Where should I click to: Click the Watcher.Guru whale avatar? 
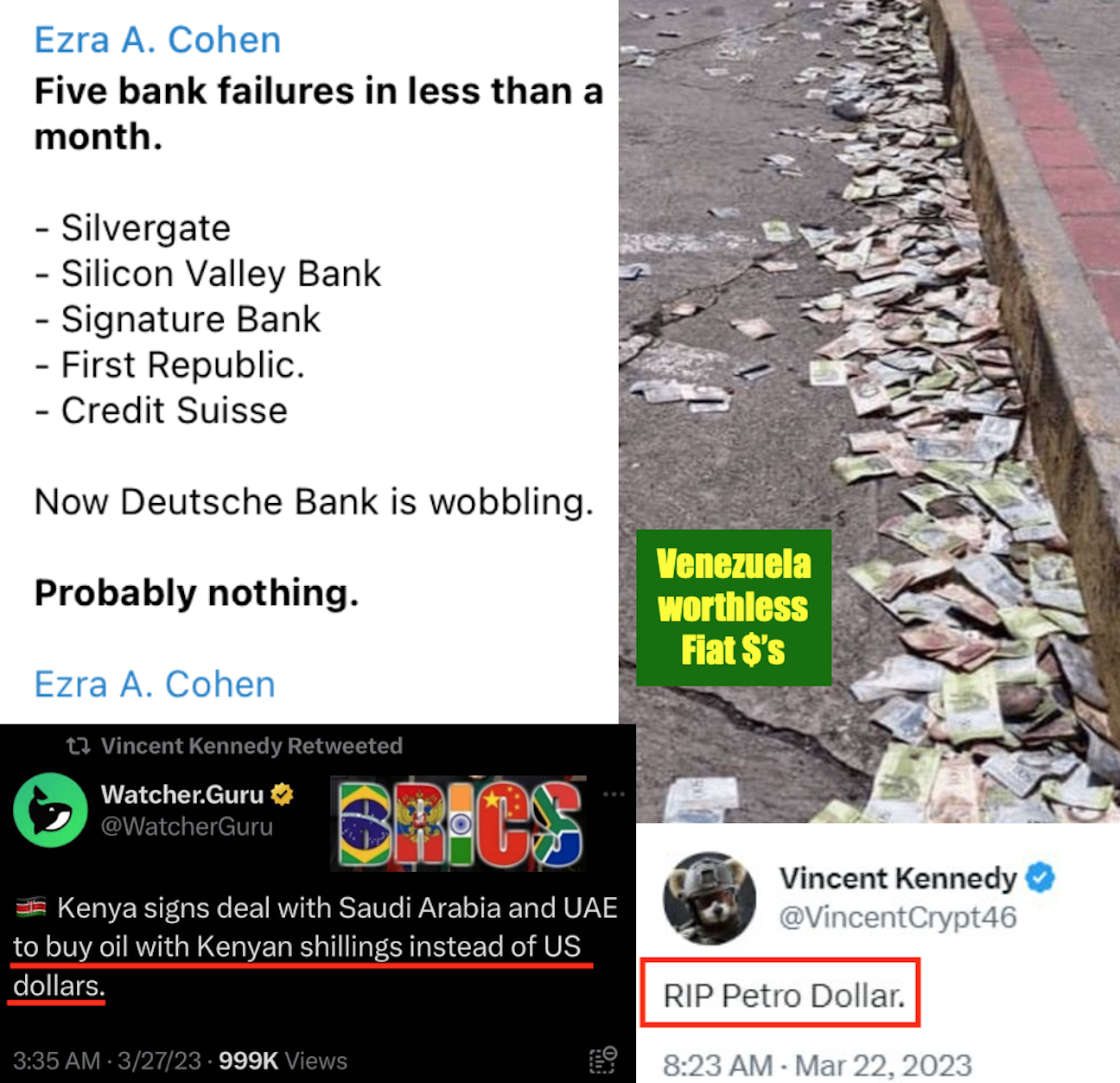(50, 810)
